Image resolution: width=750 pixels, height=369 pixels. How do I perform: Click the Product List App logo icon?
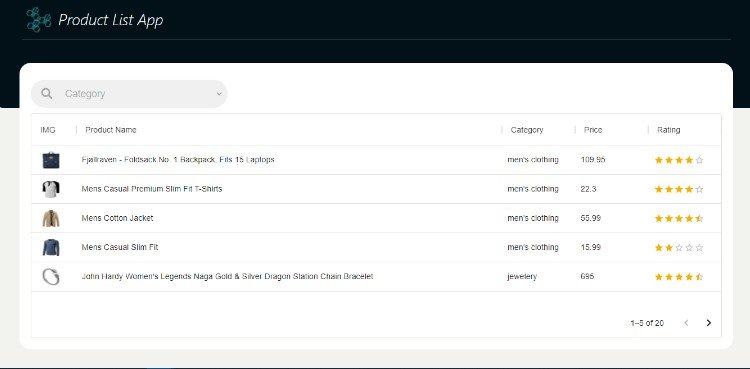[39, 20]
